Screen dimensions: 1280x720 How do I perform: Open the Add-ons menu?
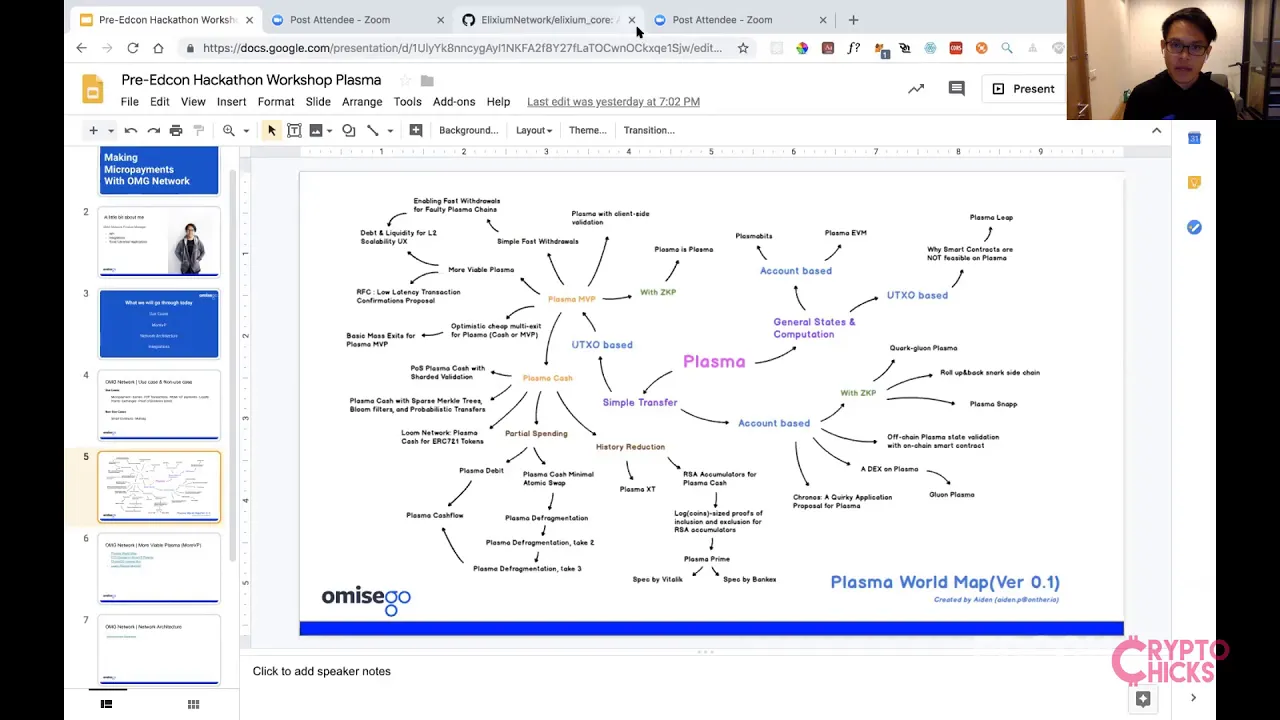tap(454, 102)
